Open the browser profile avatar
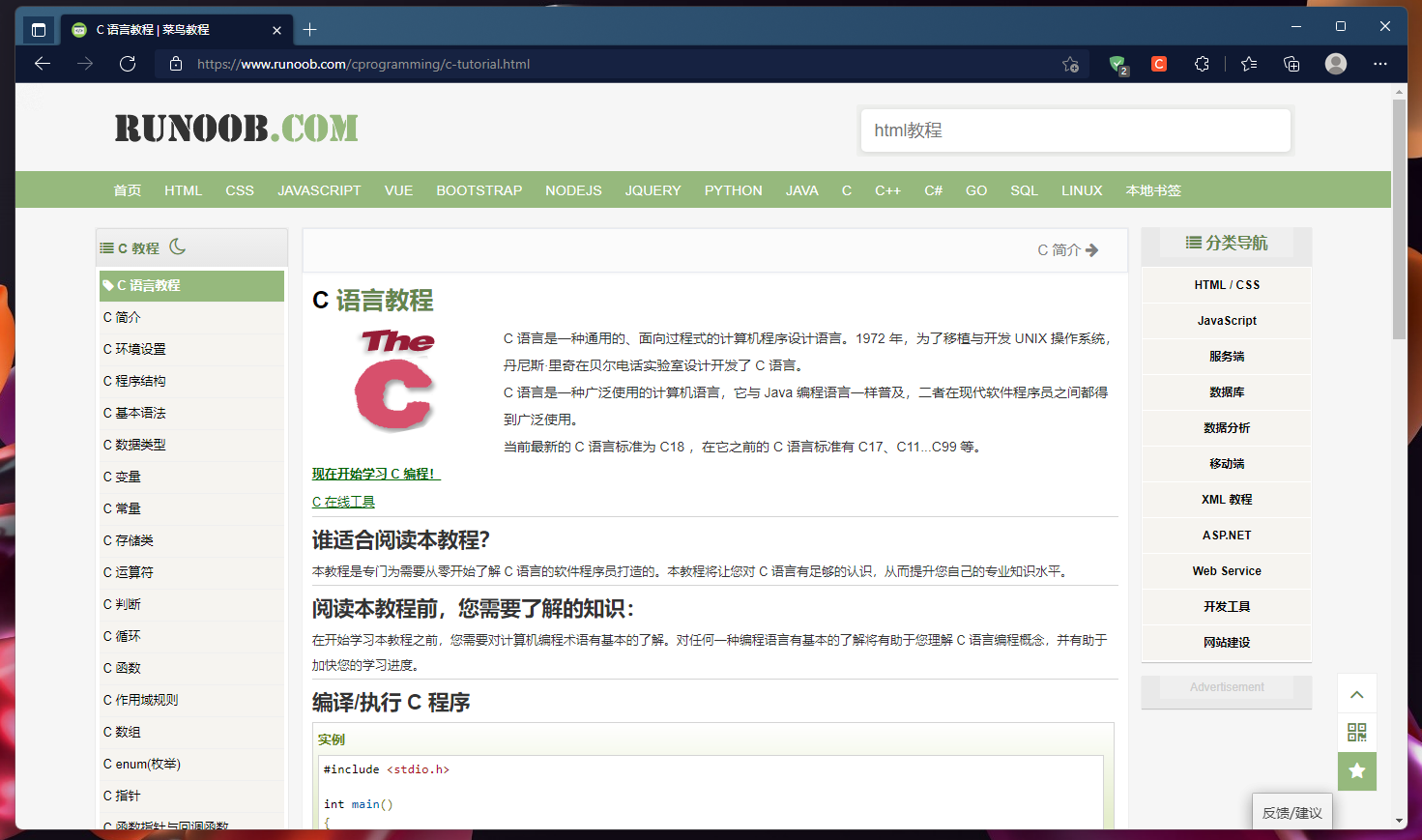Screen dimensions: 1422x840 (1336, 64)
